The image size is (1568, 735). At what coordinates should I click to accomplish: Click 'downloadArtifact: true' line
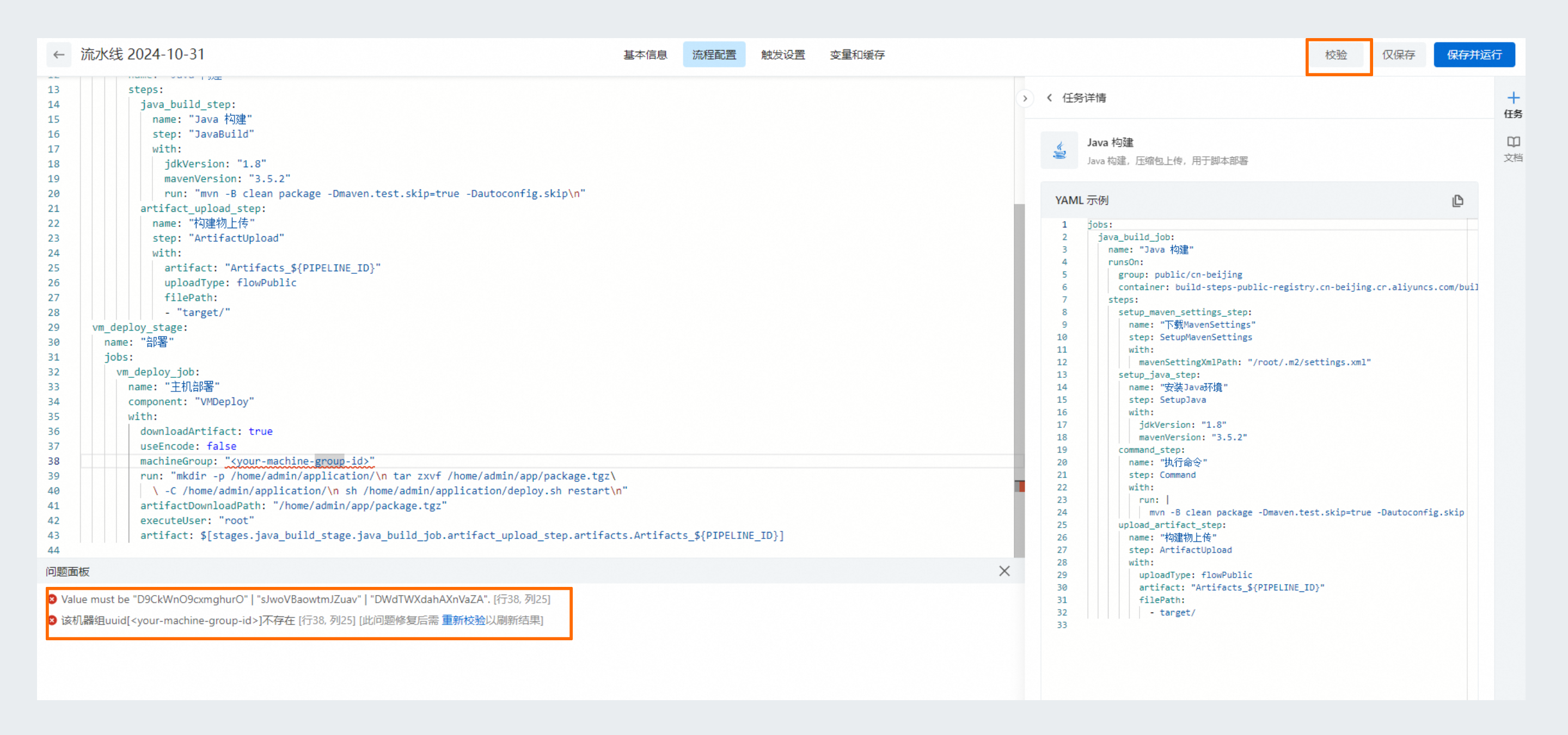pos(206,431)
